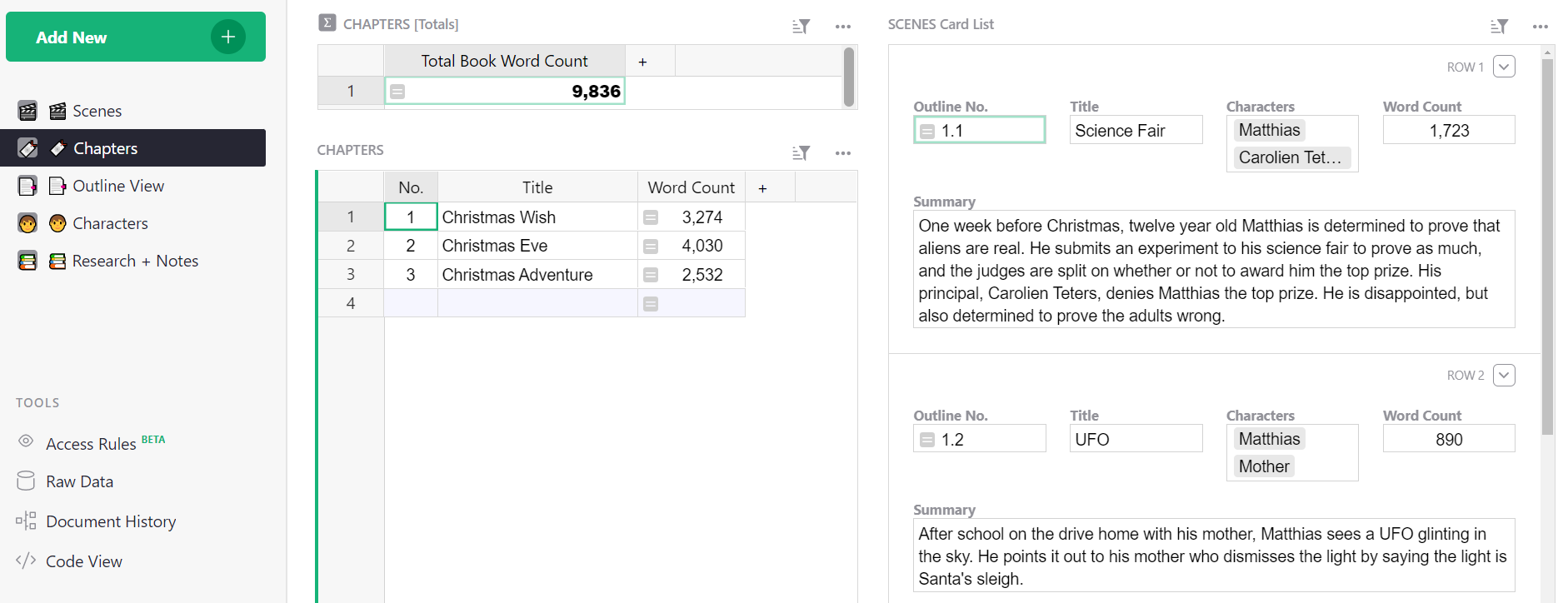Image resolution: width=1568 pixels, height=603 pixels.
Task: Add column next to Total Book Word Count
Action: click(x=642, y=62)
